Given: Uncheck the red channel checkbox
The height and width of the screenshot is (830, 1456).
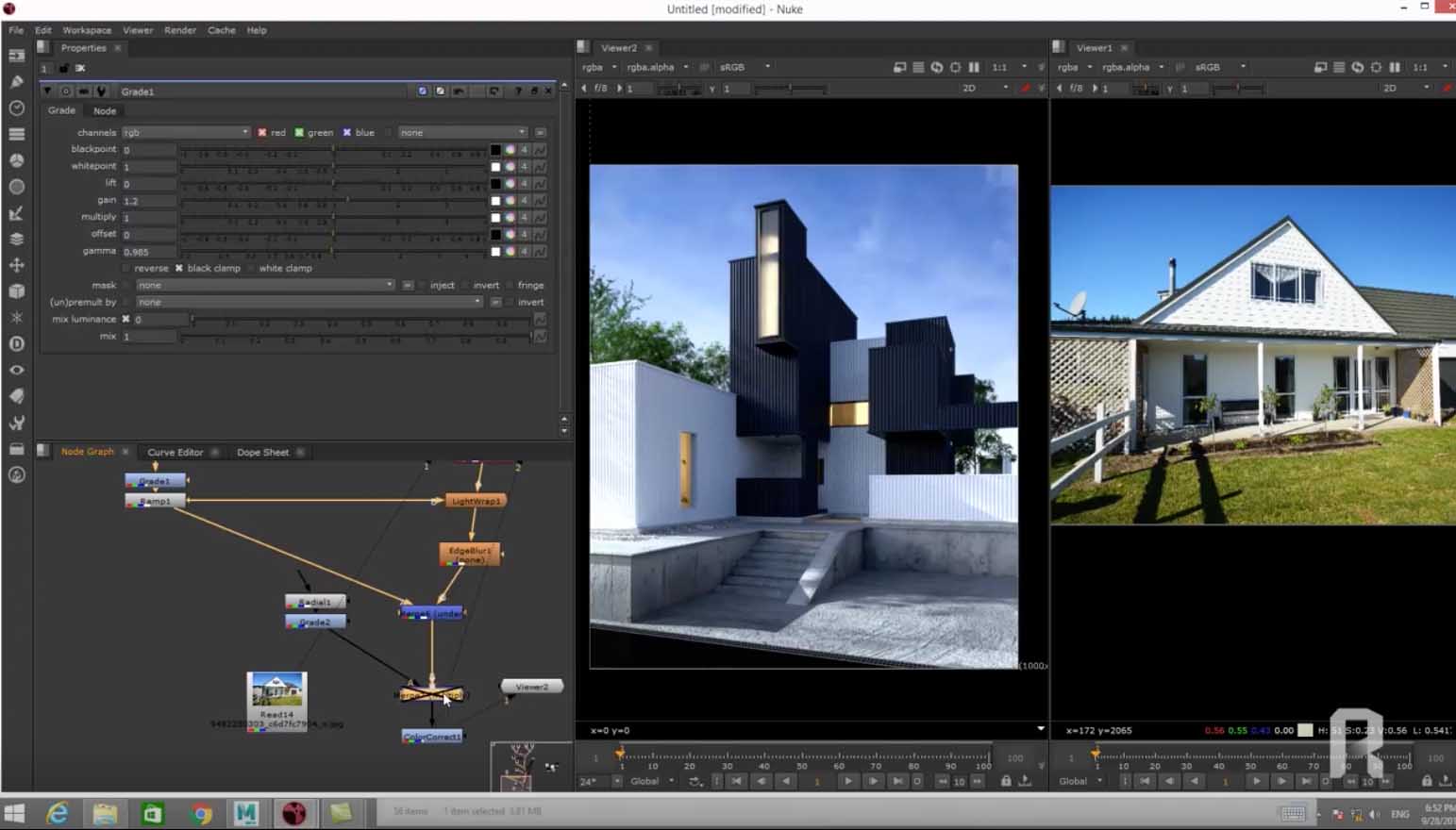Looking at the screenshot, I should click(x=262, y=133).
